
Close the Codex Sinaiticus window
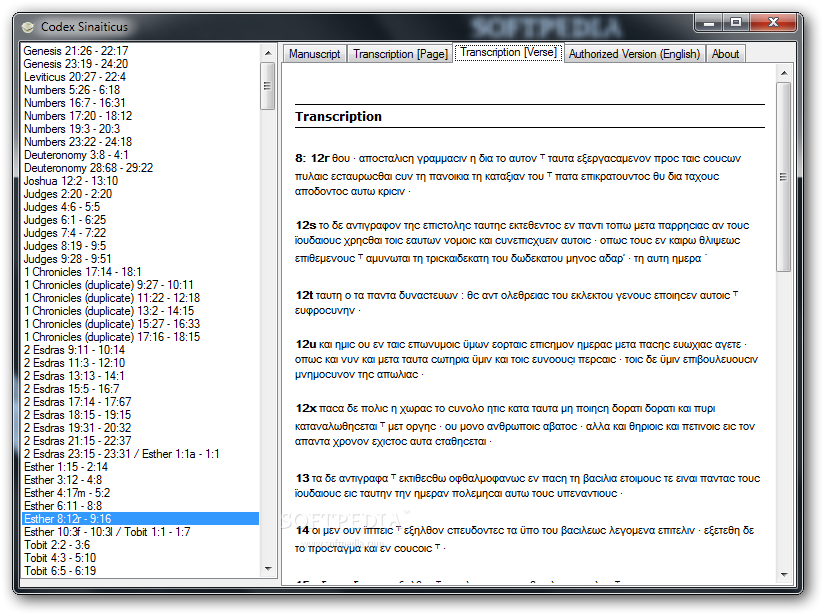pos(773,23)
